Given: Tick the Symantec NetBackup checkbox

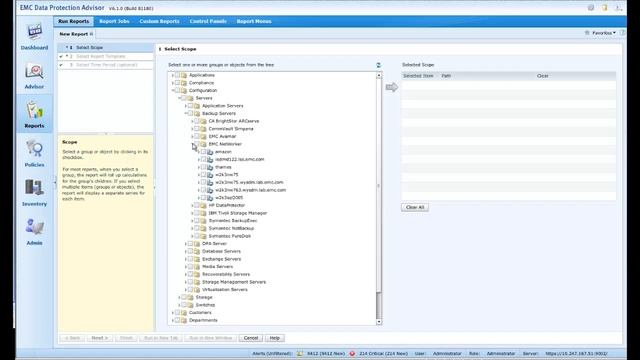Looking at the screenshot, I should (x=197, y=228).
